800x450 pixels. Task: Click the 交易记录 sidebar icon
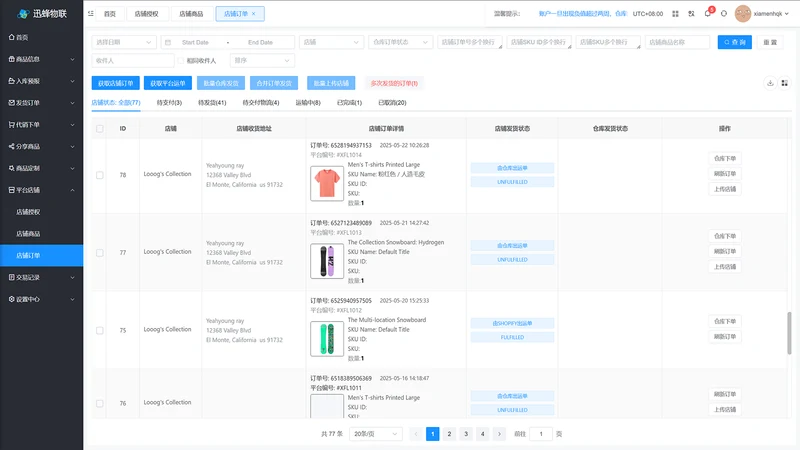[x=12, y=277]
